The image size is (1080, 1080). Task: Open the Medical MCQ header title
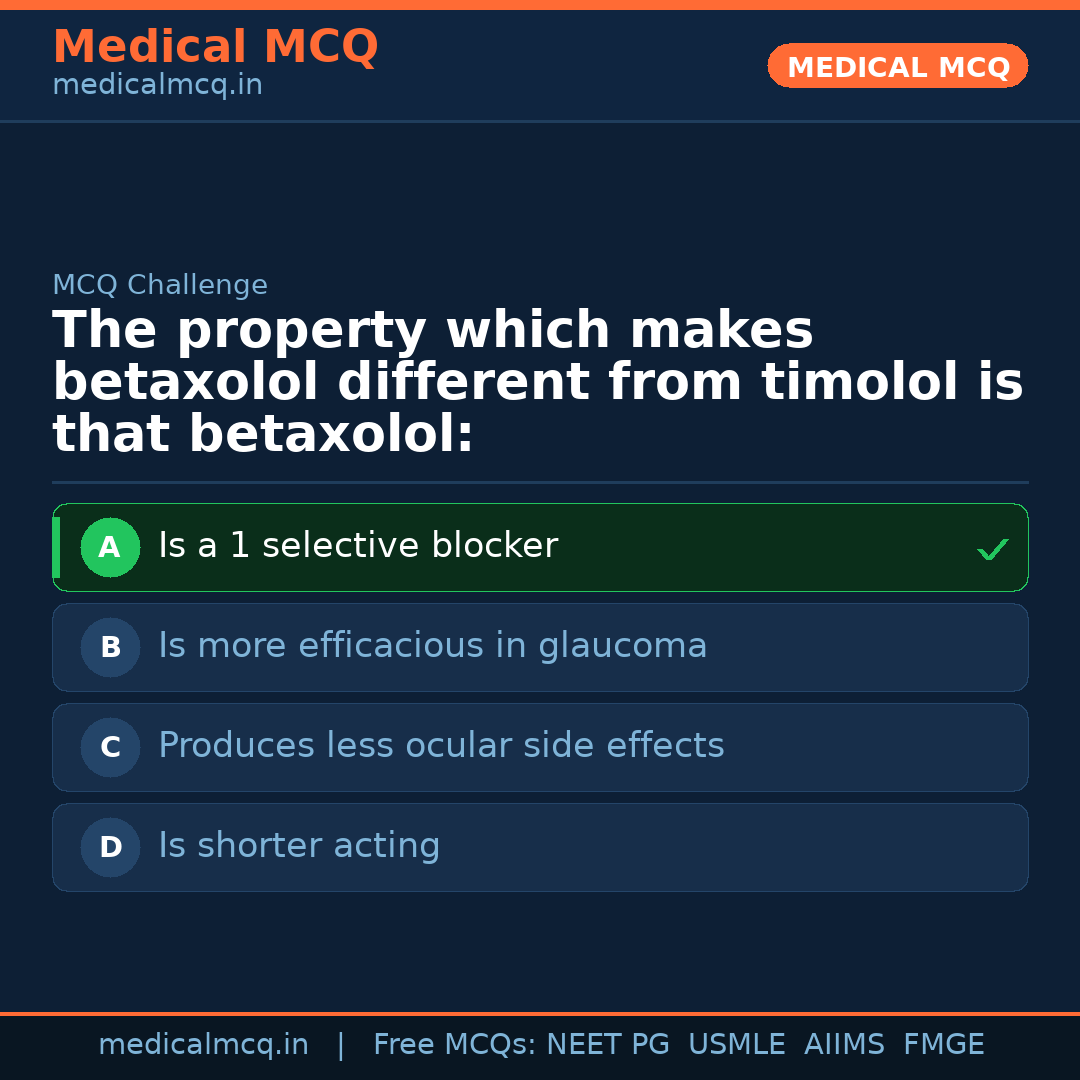click(215, 47)
